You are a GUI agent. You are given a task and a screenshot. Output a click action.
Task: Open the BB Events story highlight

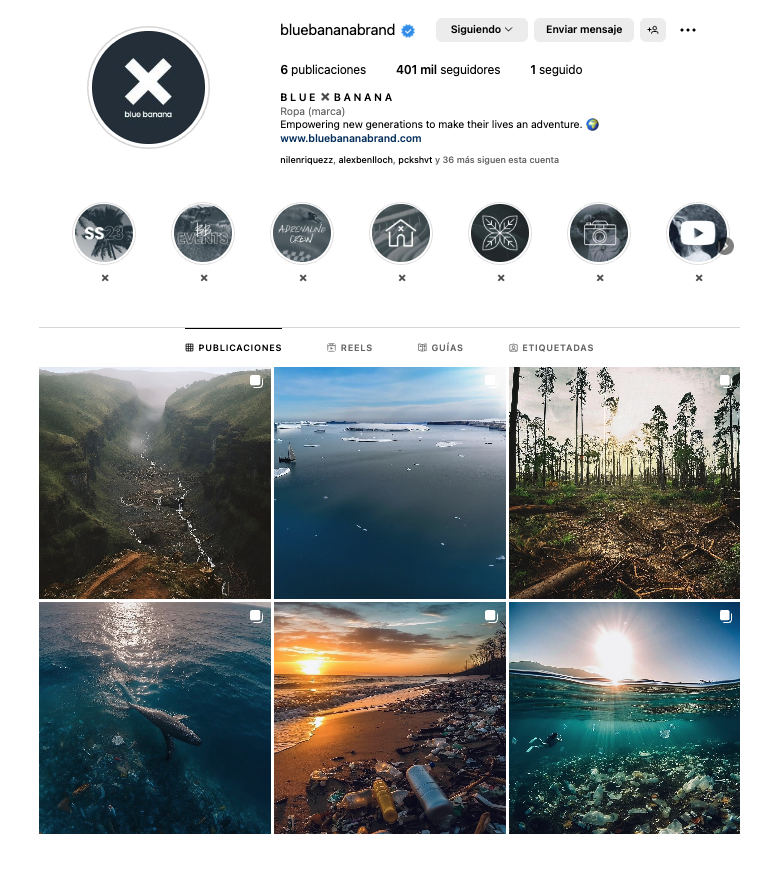[x=203, y=233]
